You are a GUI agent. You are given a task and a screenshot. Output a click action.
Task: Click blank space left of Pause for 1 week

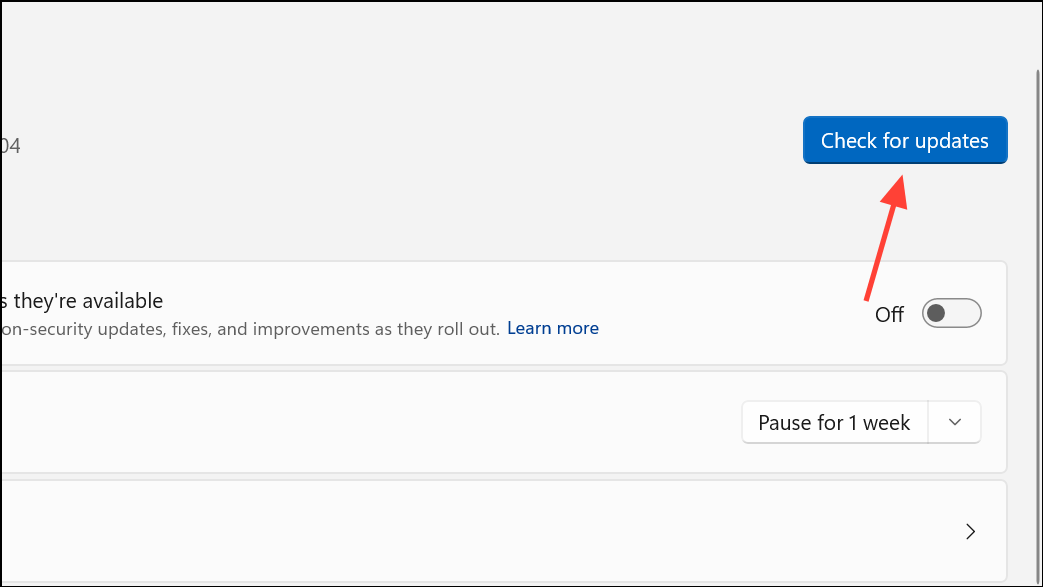(x=400, y=423)
